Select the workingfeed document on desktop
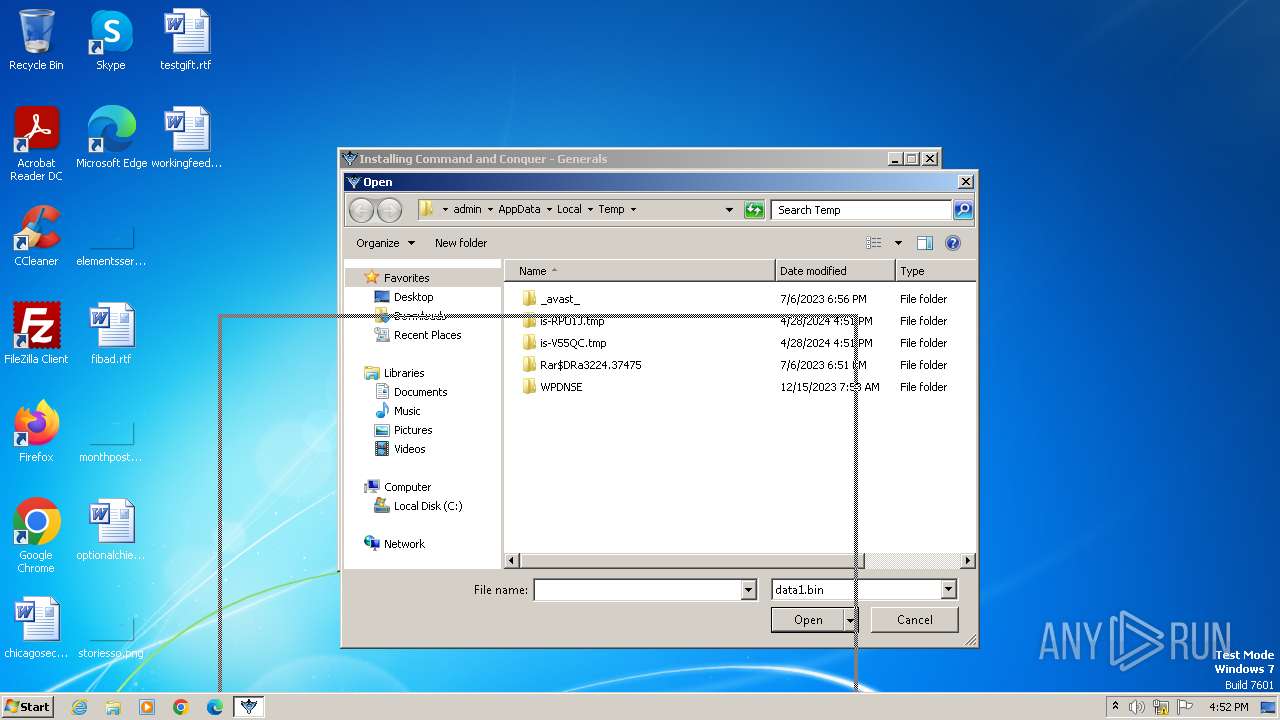The image size is (1280, 720). [186, 138]
